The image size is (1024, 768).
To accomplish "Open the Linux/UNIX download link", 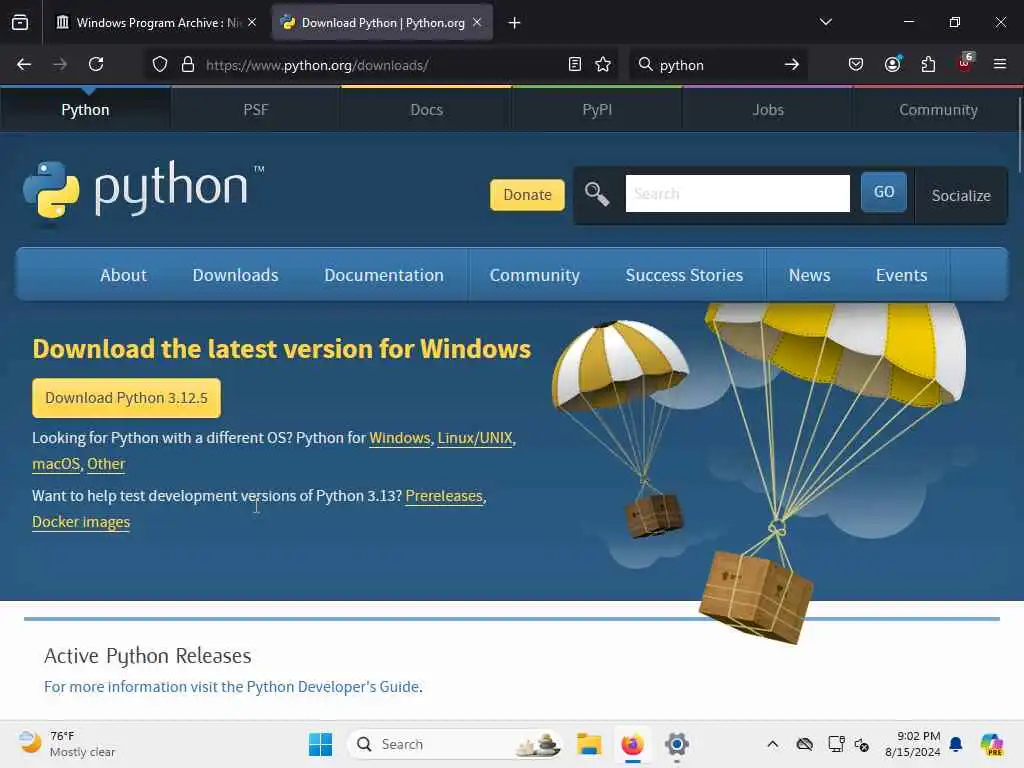I will pos(475,438).
